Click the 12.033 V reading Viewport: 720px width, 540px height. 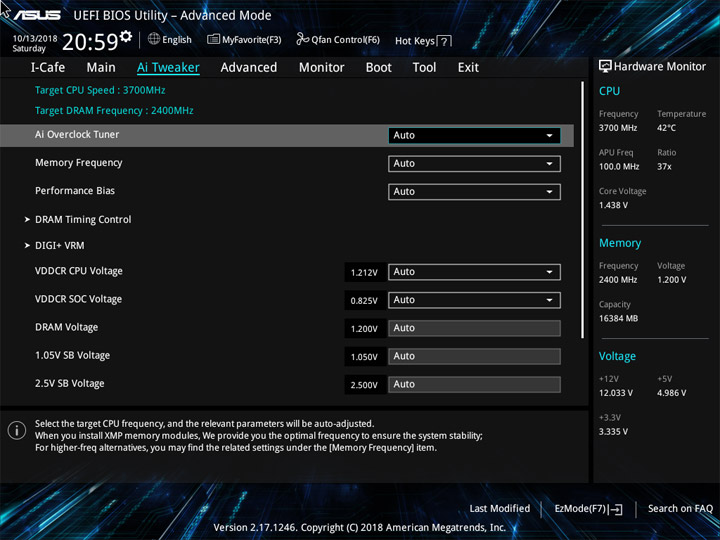pos(615,393)
